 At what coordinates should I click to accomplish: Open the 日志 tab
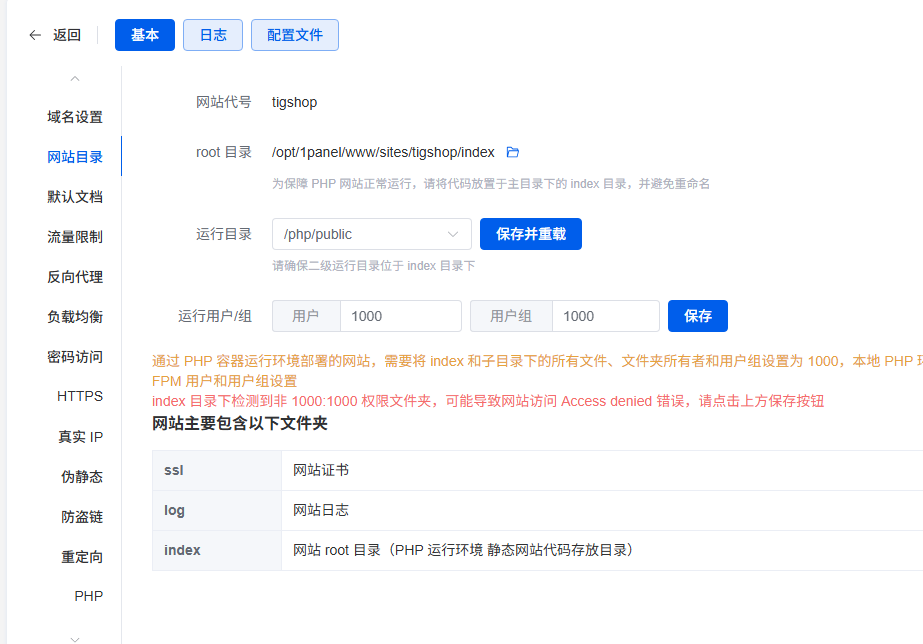213,35
